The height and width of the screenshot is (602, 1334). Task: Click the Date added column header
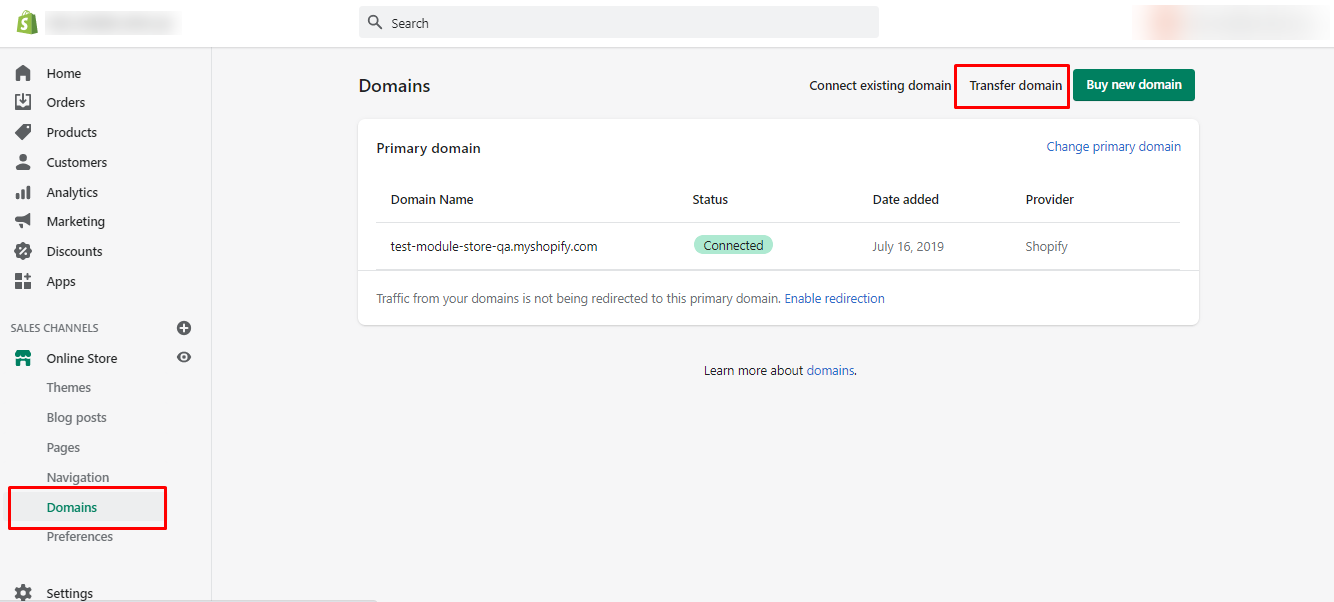pos(906,199)
